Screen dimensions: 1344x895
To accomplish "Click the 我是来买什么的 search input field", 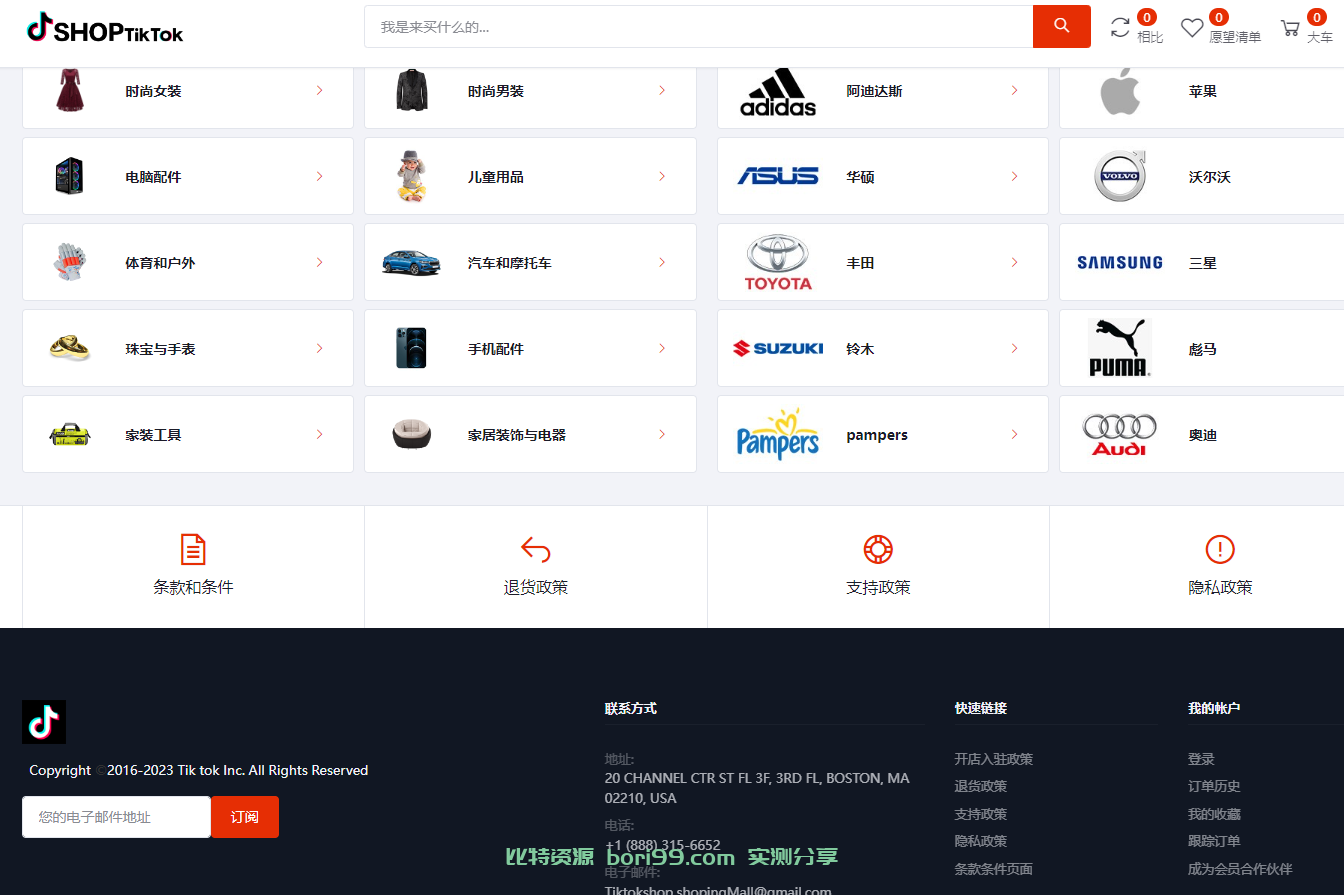I will click(x=698, y=27).
